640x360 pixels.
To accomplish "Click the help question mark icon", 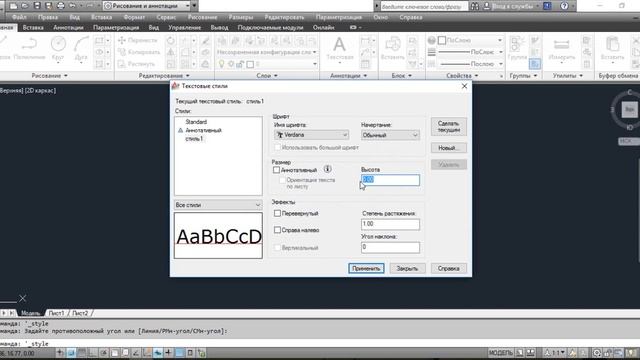I will tap(564, 6).
